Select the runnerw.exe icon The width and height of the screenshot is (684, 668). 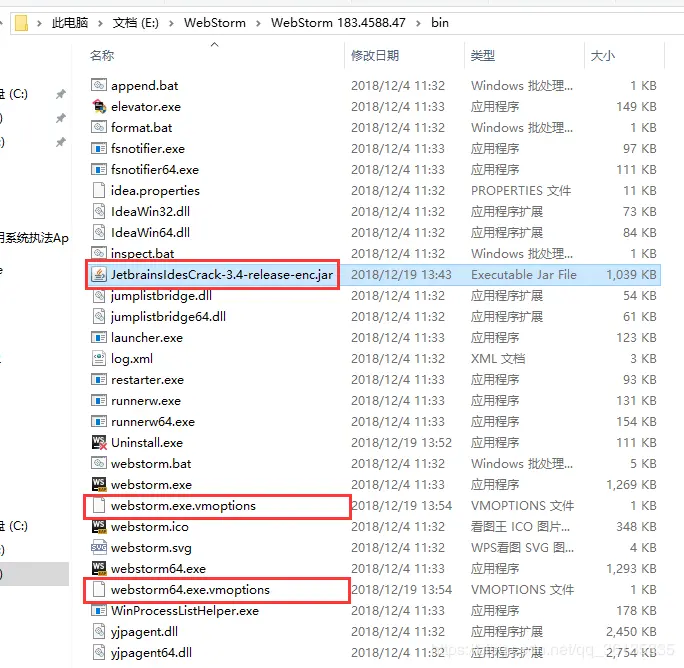tap(99, 400)
